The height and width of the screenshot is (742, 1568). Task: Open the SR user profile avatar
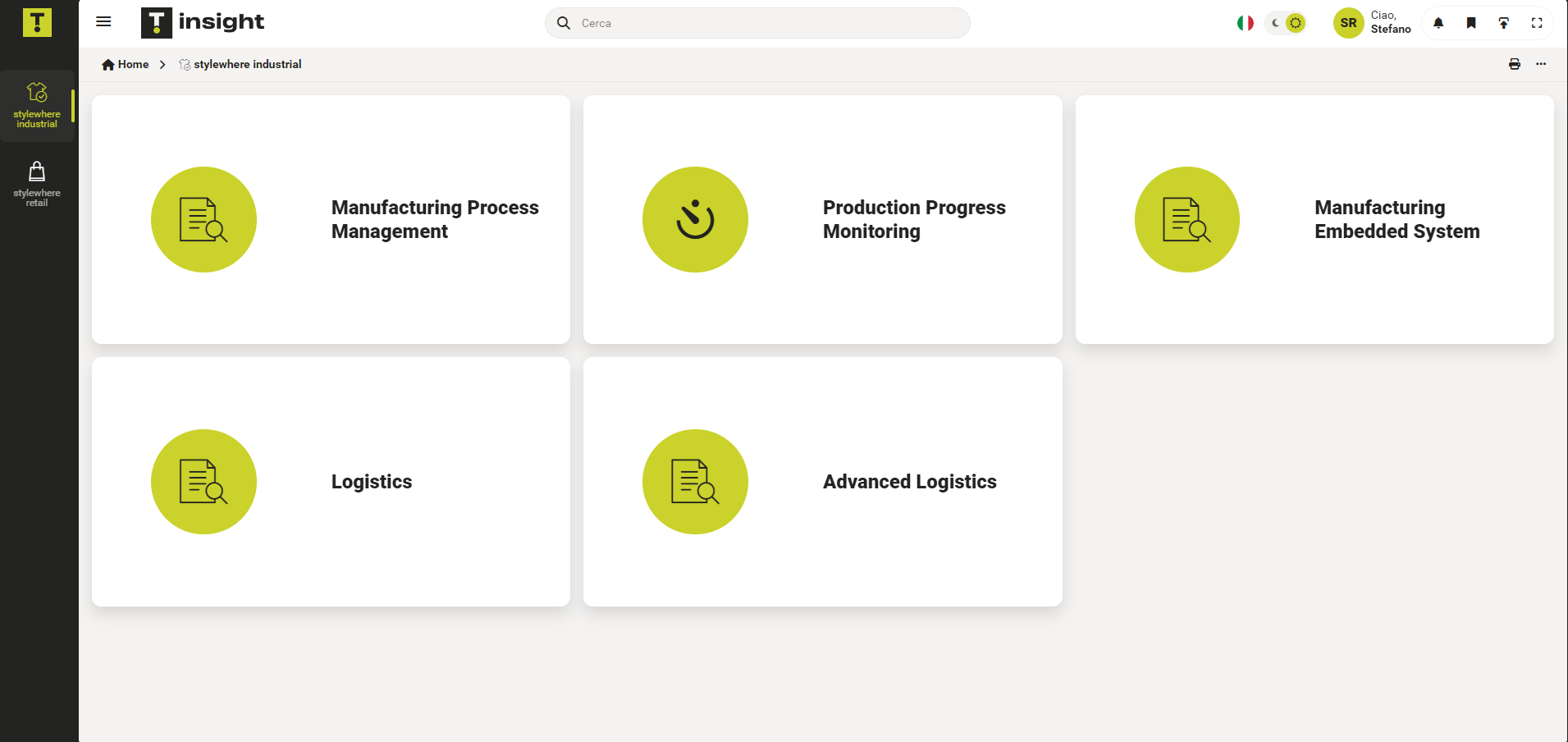coord(1348,23)
